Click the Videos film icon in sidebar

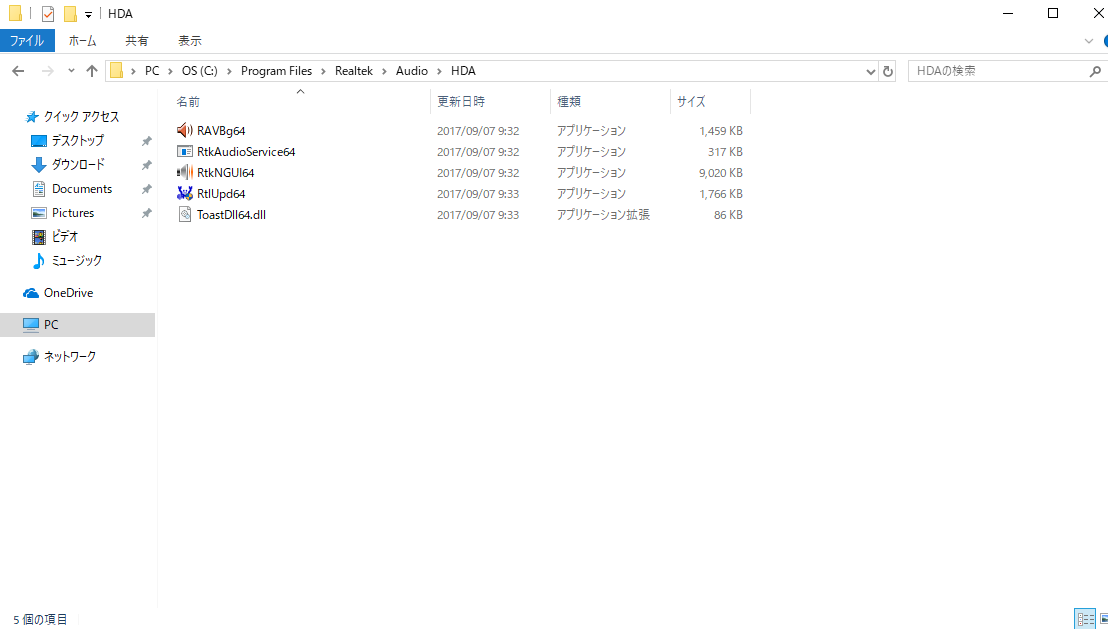(39, 237)
